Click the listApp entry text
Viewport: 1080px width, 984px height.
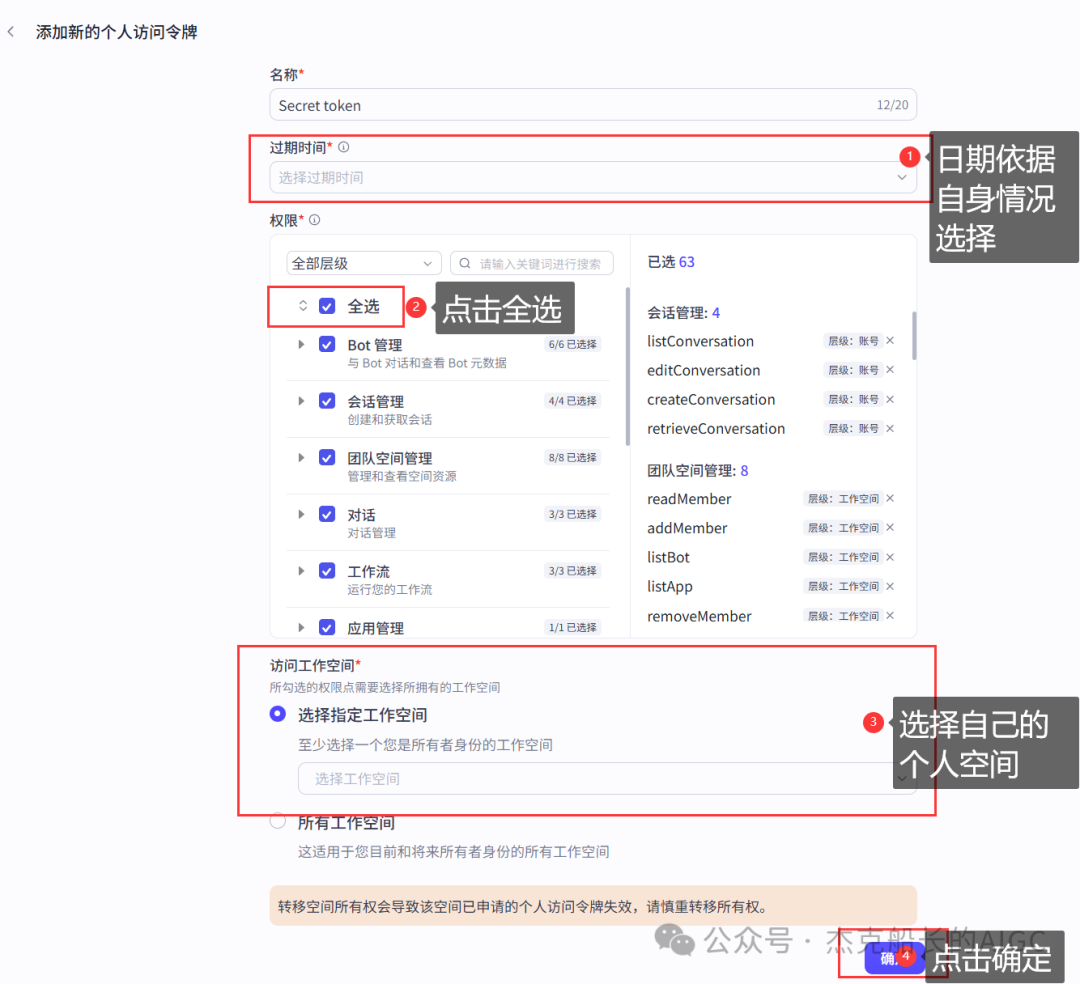coord(670,587)
